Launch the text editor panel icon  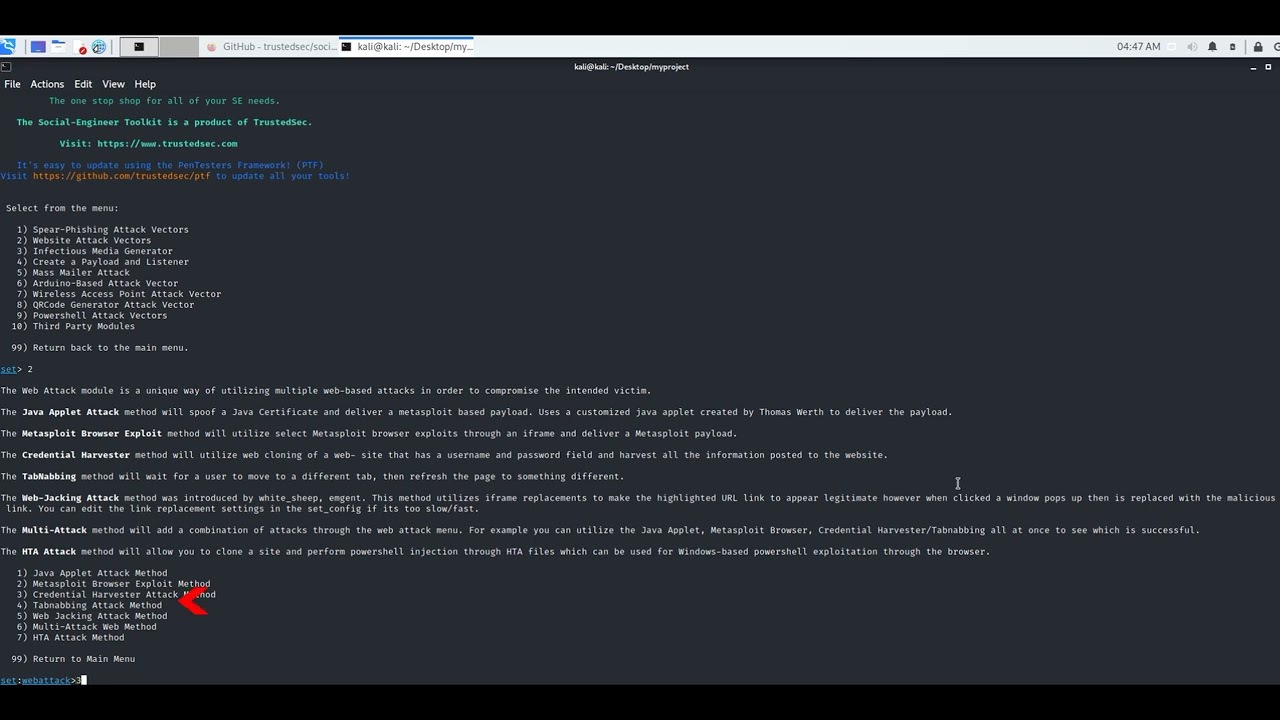click(80, 47)
